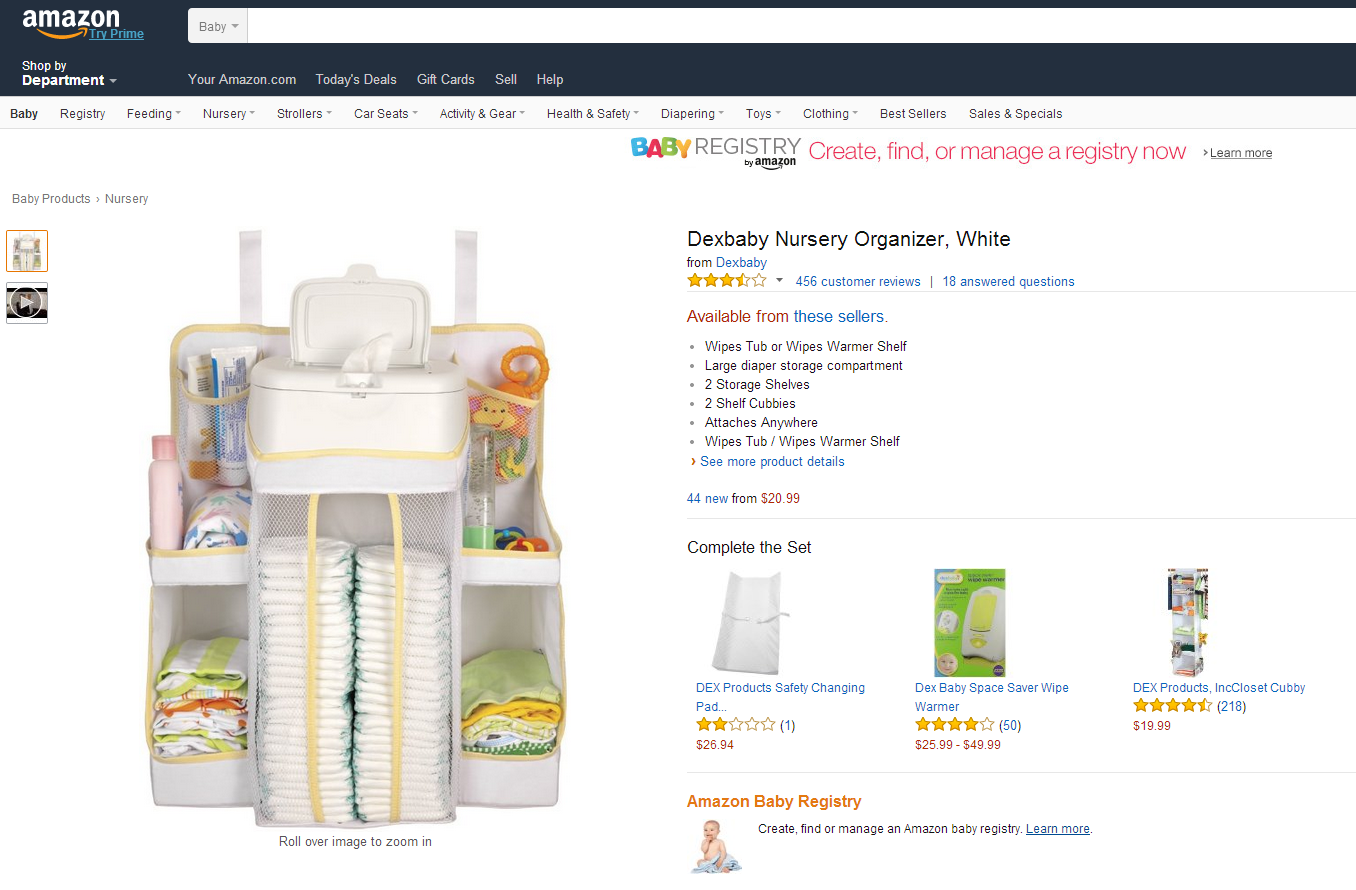Play the product video thumbnail

point(27,303)
